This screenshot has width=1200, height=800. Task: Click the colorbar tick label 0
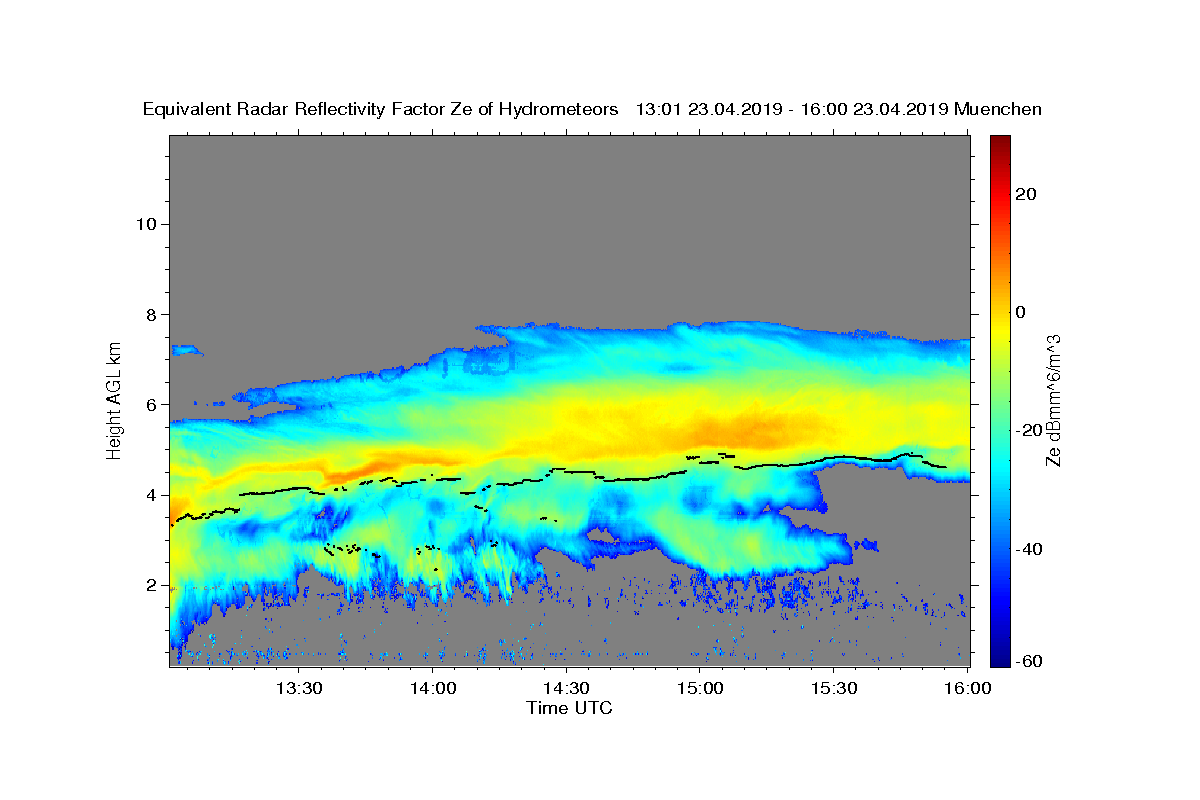[1021, 312]
